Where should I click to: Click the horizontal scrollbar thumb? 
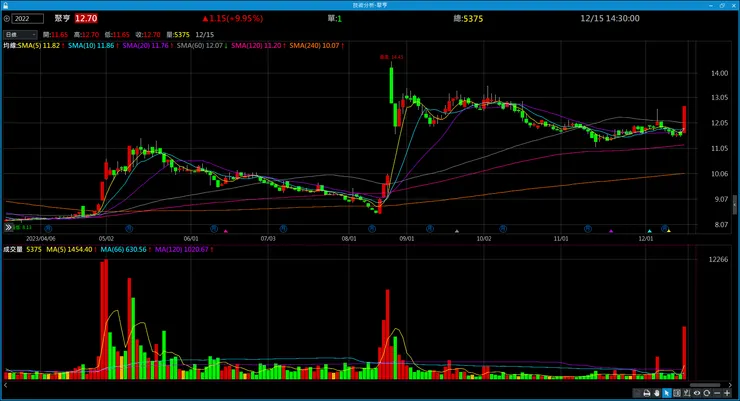(x=705, y=385)
